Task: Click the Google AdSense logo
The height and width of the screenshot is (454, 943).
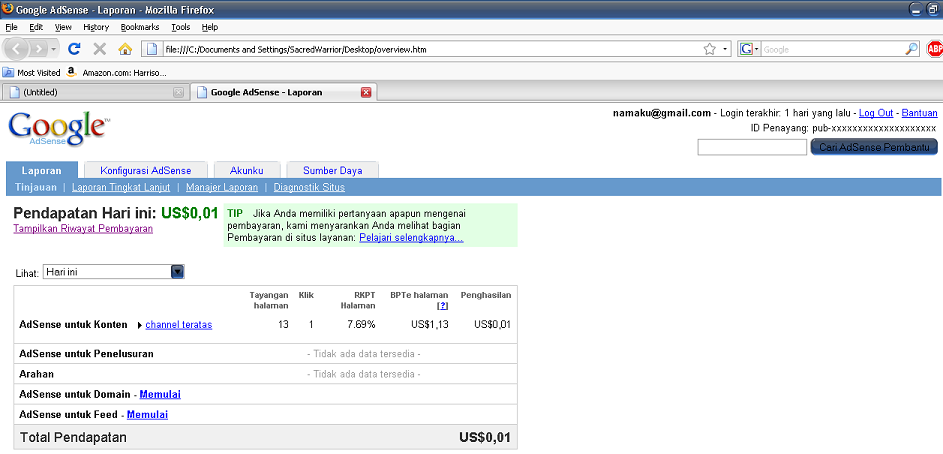Action: [57, 129]
